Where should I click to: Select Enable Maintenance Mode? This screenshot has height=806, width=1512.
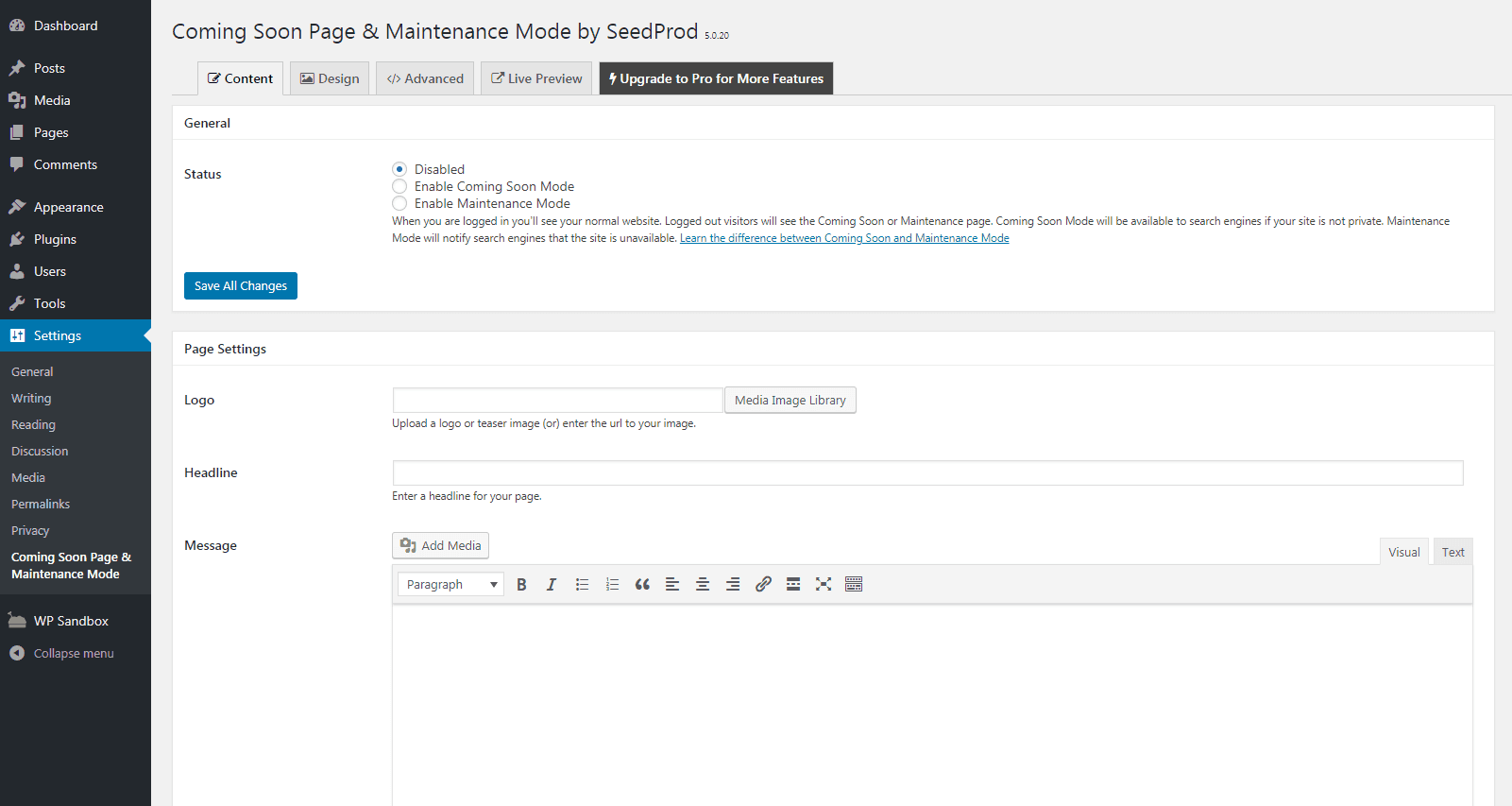tap(399, 203)
